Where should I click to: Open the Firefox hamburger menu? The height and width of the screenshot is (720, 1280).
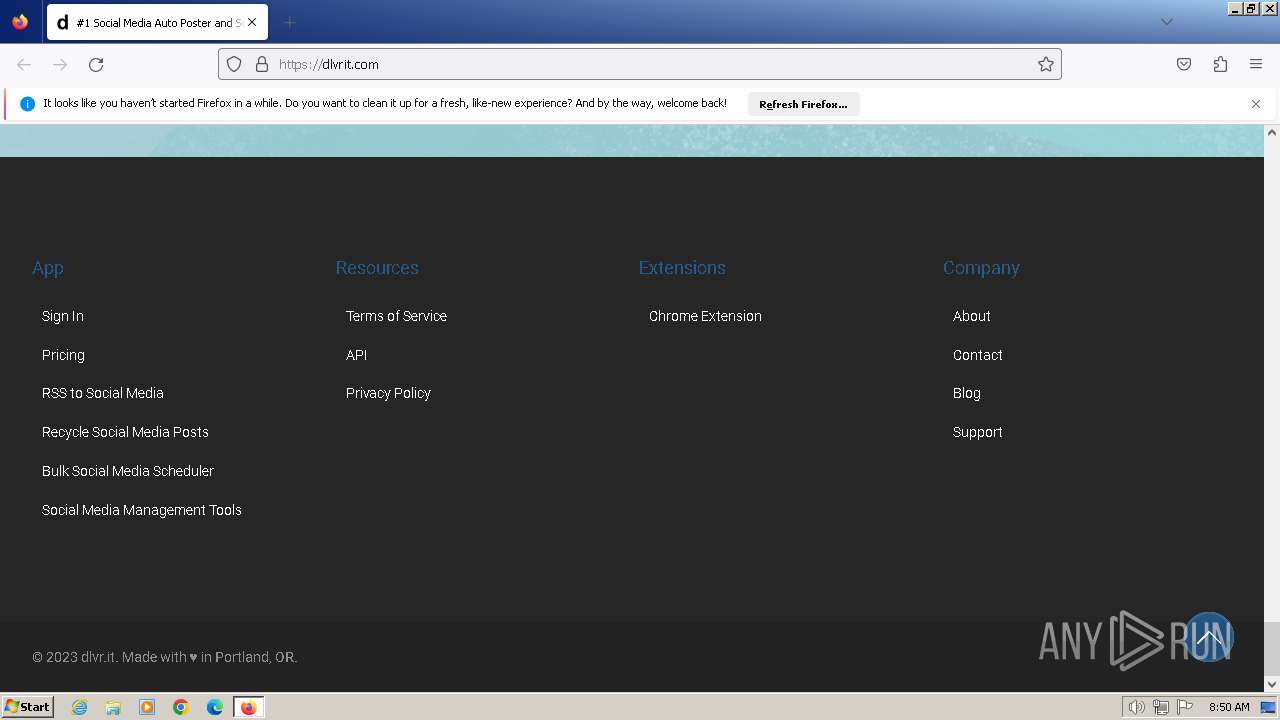coord(1256,64)
